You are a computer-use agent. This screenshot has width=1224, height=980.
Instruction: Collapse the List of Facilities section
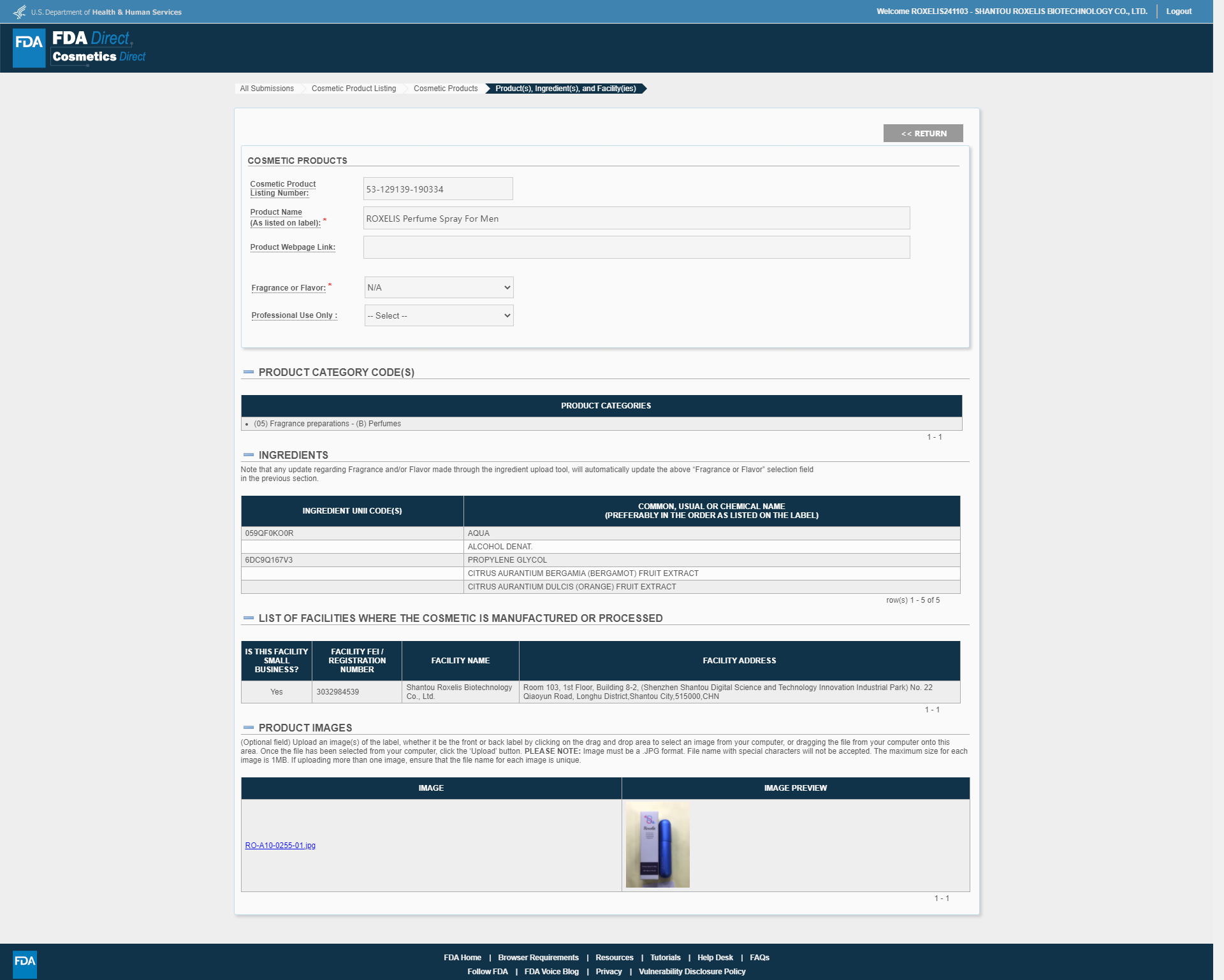[249, 618]
